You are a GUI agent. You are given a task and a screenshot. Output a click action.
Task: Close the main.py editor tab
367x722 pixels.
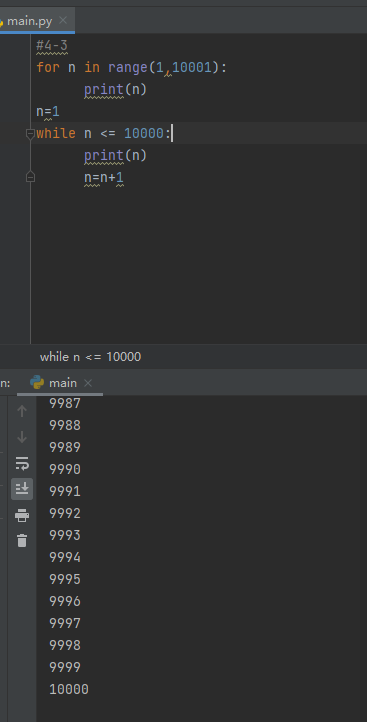(x=63, y=21)
